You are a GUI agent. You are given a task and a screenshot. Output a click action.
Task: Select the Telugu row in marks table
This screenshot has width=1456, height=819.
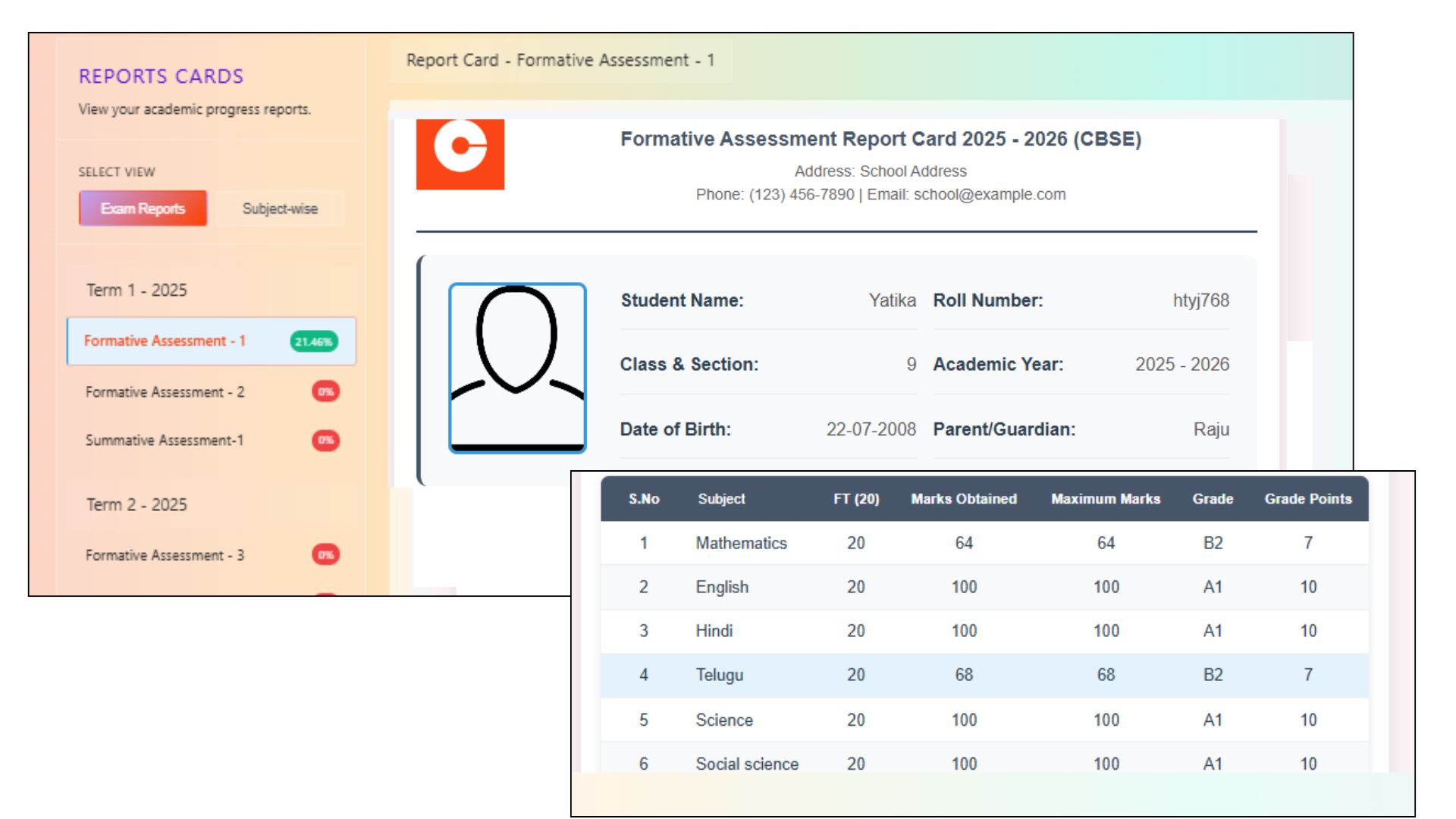pos(720,675)
